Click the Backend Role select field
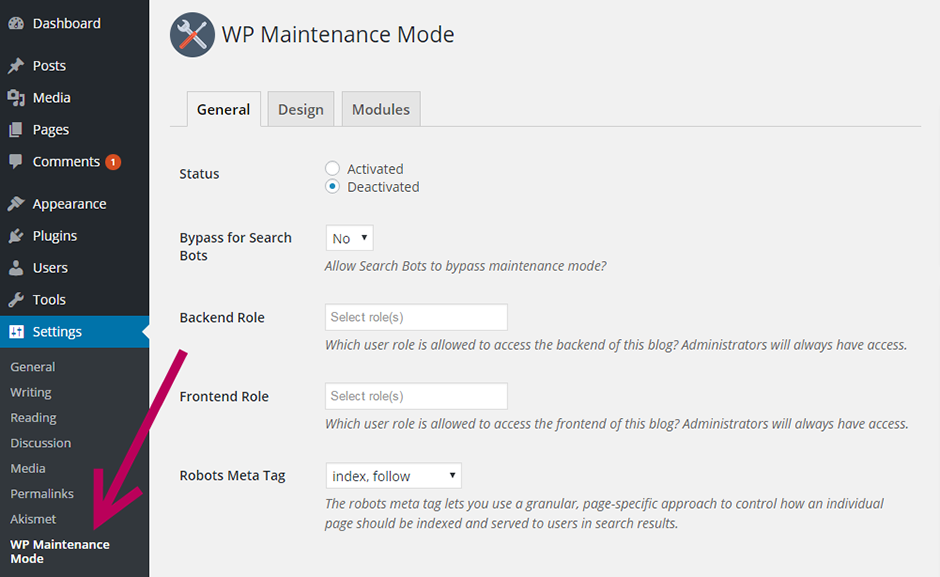Screen dimensions: 940x577 point(416,317)
